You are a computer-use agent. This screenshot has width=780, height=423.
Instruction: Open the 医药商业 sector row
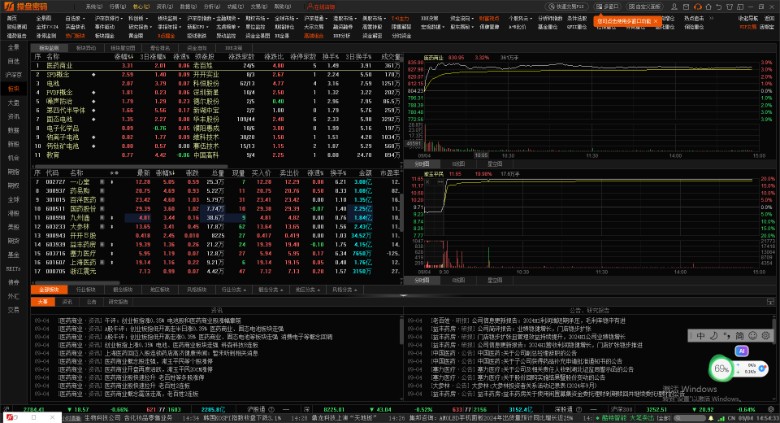(x=60, y=67)
